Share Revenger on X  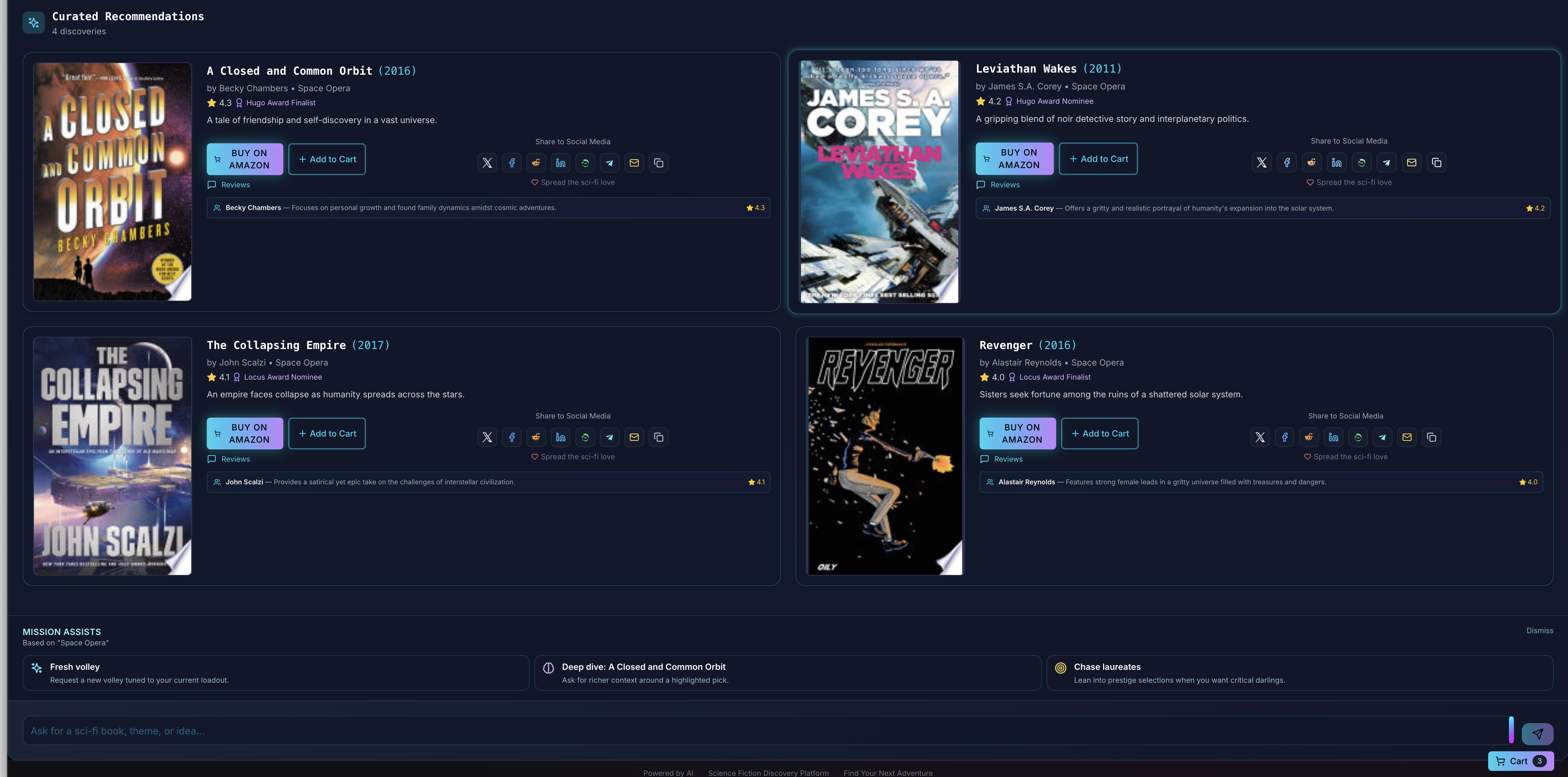[1260, 437]
